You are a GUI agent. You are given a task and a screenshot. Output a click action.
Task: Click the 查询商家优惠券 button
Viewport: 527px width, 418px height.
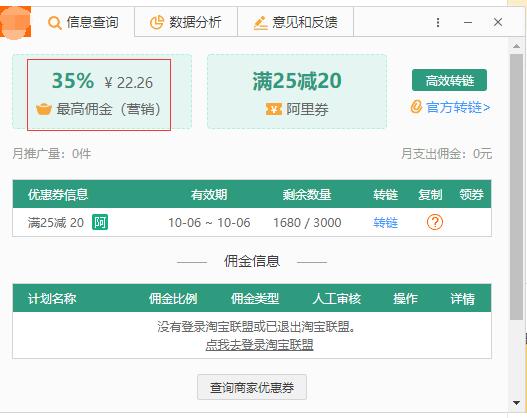[252, 387]
